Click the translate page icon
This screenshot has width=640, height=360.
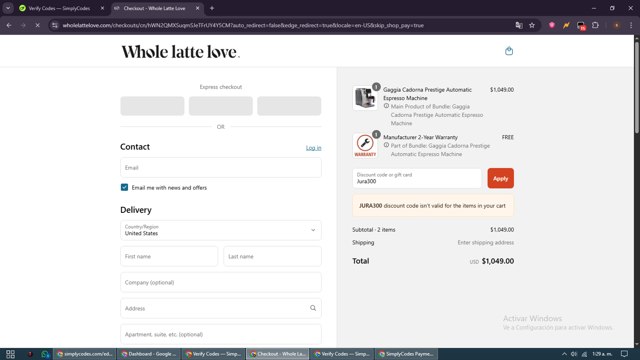[x=519, y=25]
